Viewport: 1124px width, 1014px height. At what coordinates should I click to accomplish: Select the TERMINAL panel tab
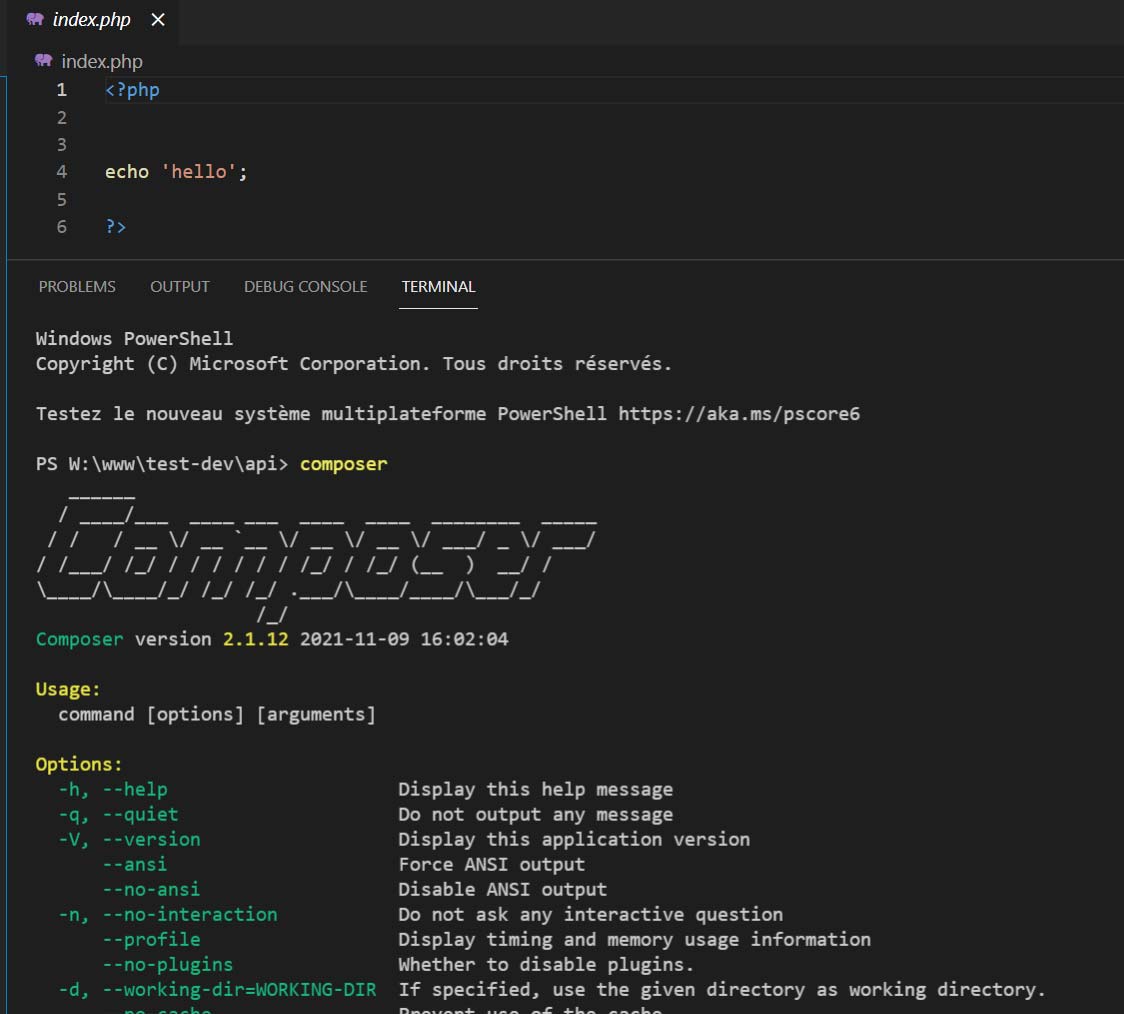click(x=438, y=287)
